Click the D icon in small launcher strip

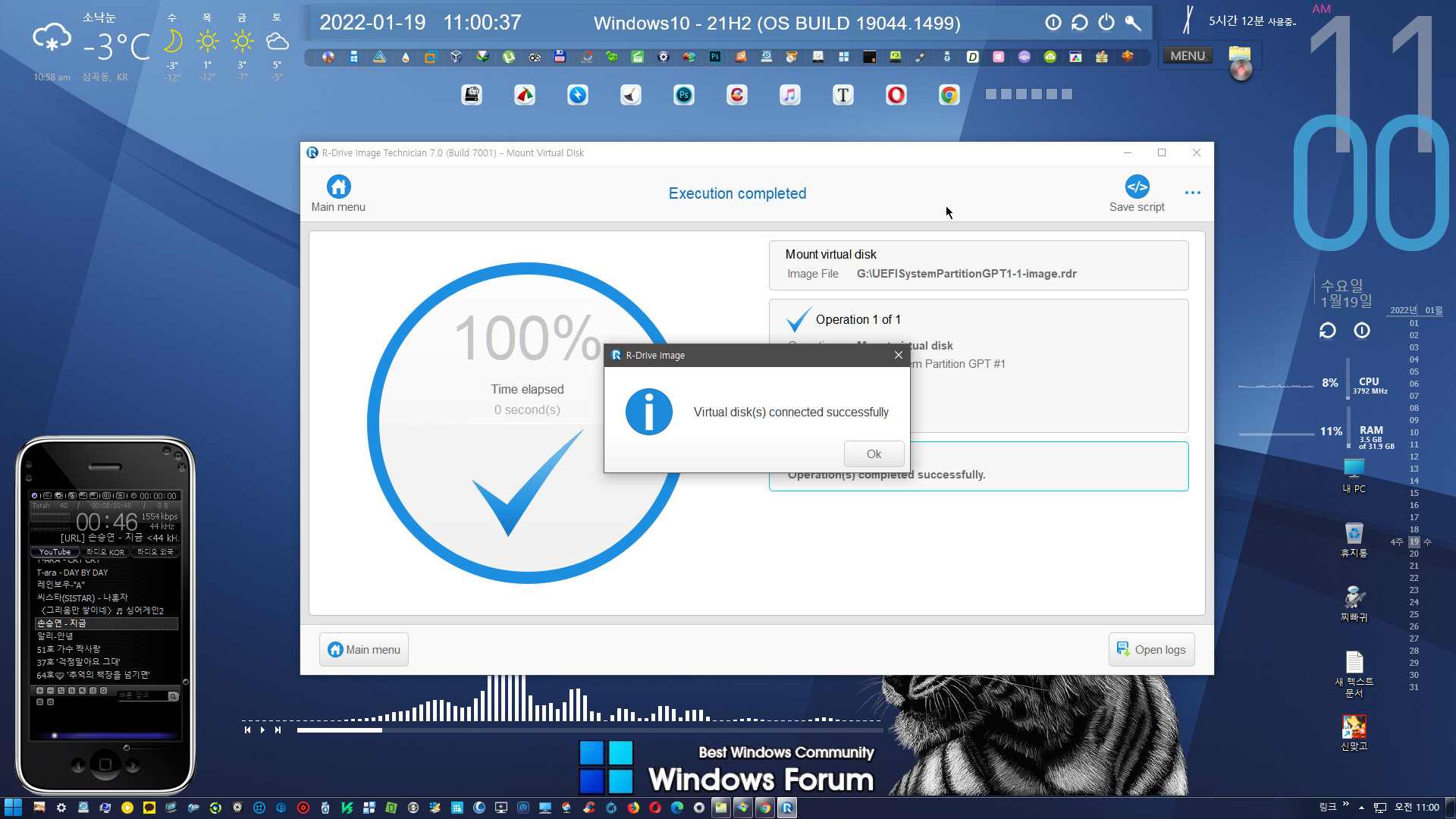[973, 57]
